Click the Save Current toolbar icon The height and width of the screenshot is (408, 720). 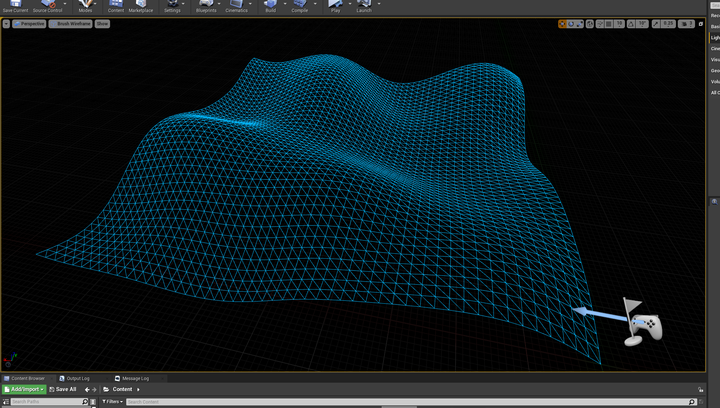(x=15, y=6)
